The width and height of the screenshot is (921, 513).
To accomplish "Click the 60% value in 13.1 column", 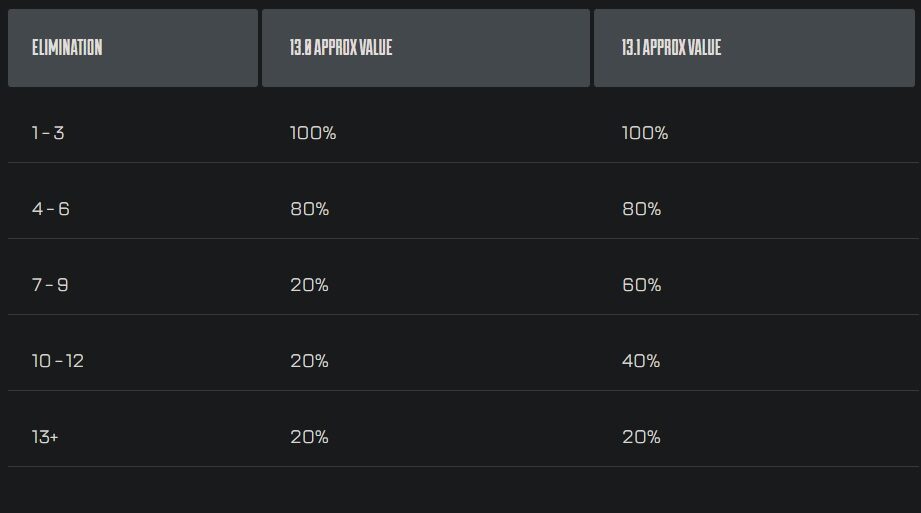I will (641, 285).
